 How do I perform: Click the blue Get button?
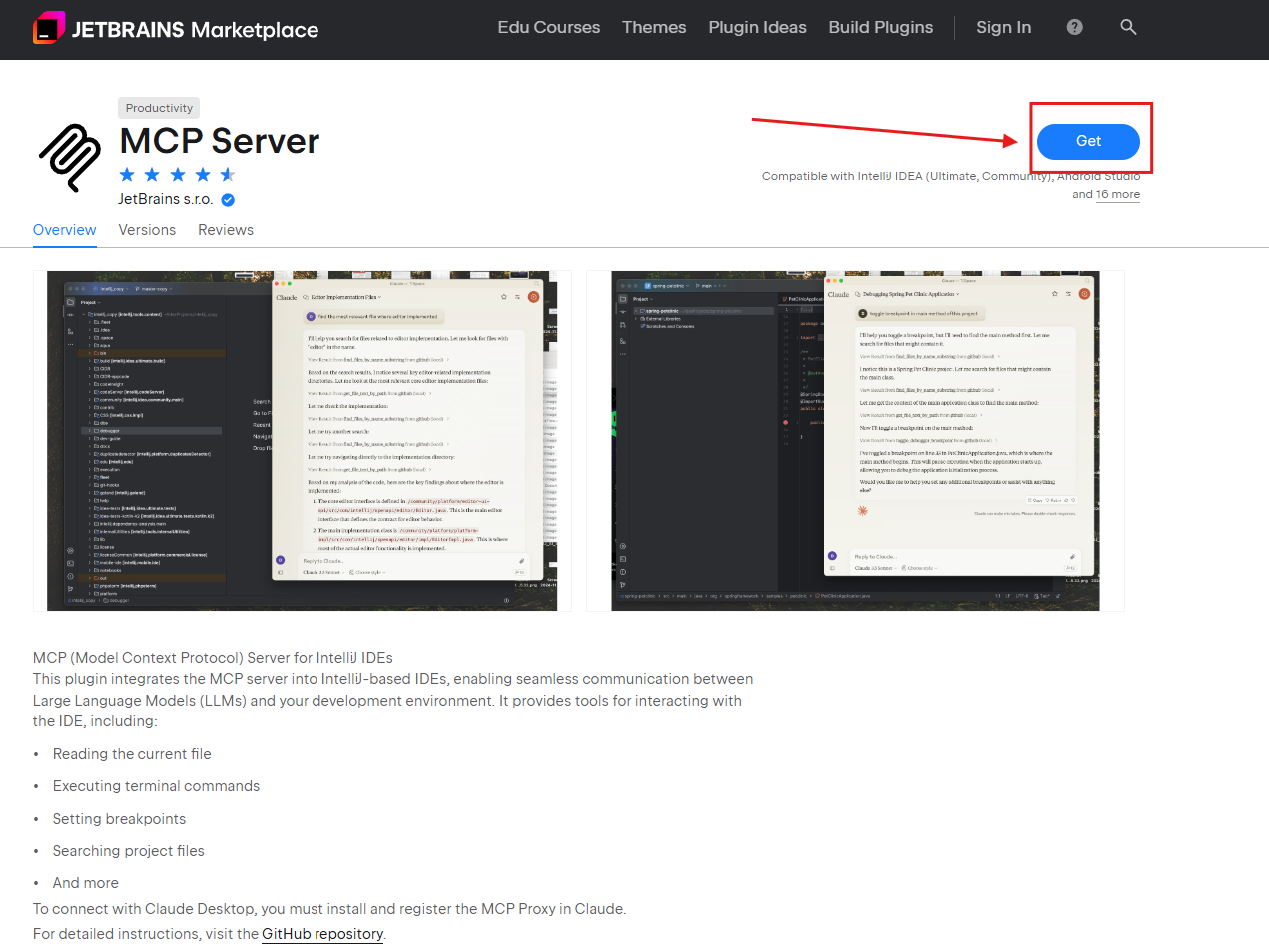pyautogui.click(x=1088, y=142)
